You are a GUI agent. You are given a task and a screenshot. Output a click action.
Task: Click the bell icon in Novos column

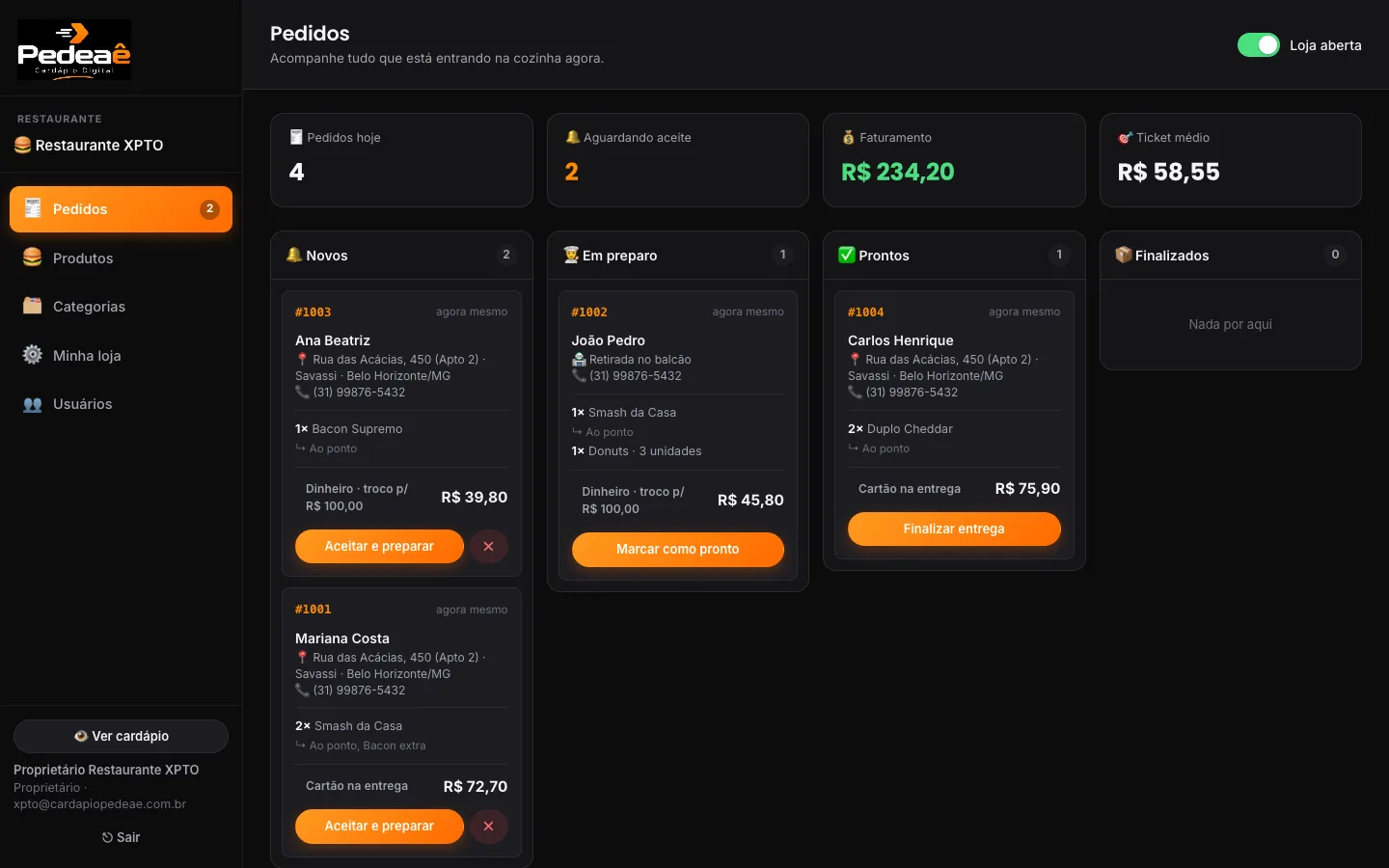(x=294, y=255)
